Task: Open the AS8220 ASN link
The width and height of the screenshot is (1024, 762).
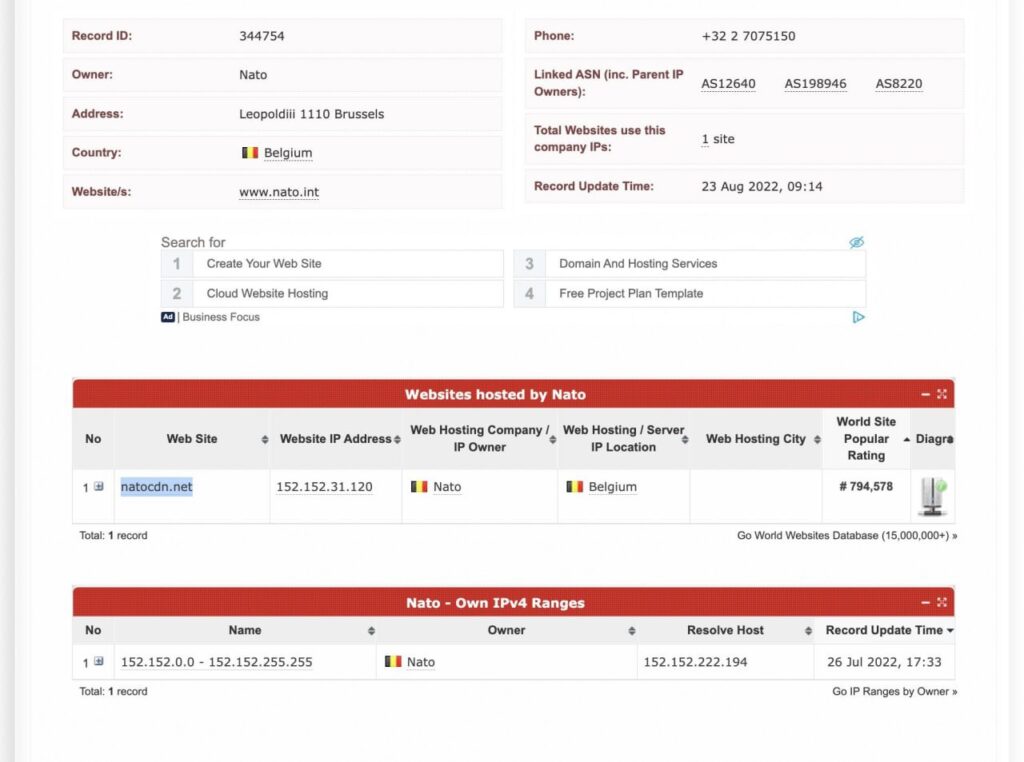Action: [899, 84]
